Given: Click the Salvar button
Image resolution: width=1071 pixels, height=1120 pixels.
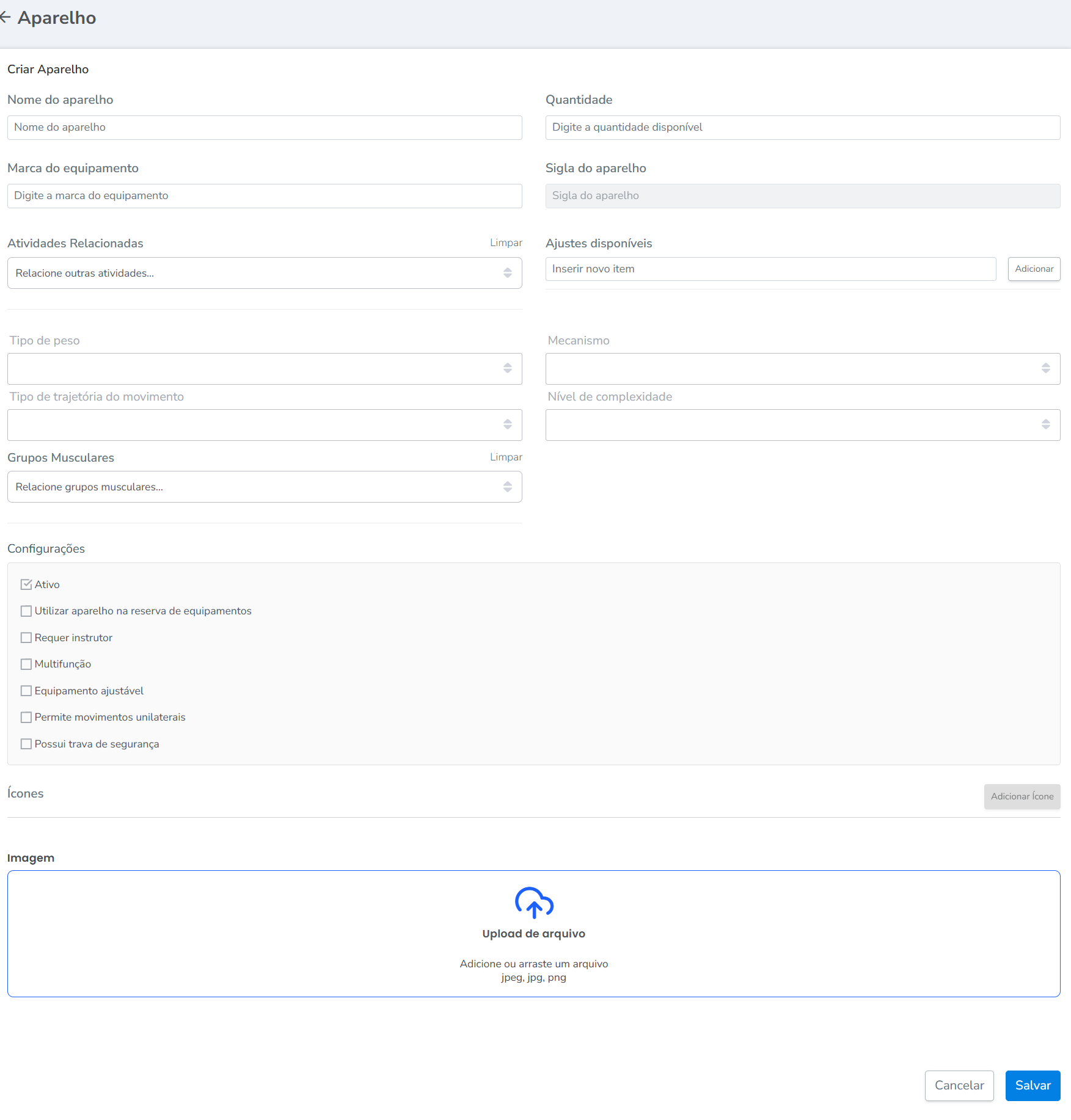Looking at the screenshot, I should (x=1033, y=1085).
